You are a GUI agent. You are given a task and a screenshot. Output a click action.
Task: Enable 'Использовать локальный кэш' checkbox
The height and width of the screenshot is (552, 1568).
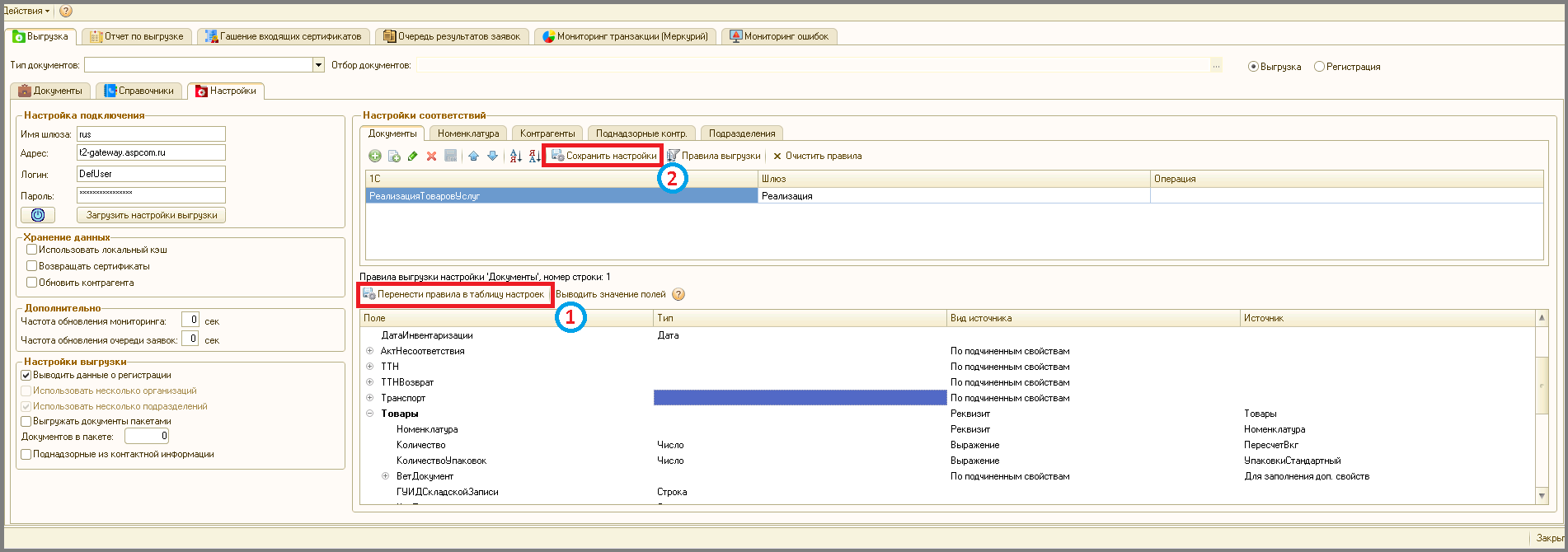tap(32, 250)
